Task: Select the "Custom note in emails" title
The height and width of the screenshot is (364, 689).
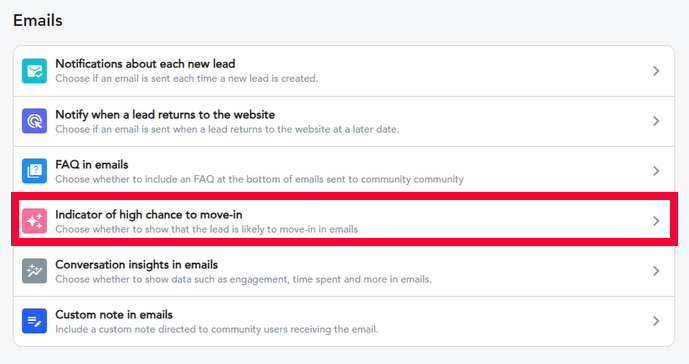Action: point(114,315)
